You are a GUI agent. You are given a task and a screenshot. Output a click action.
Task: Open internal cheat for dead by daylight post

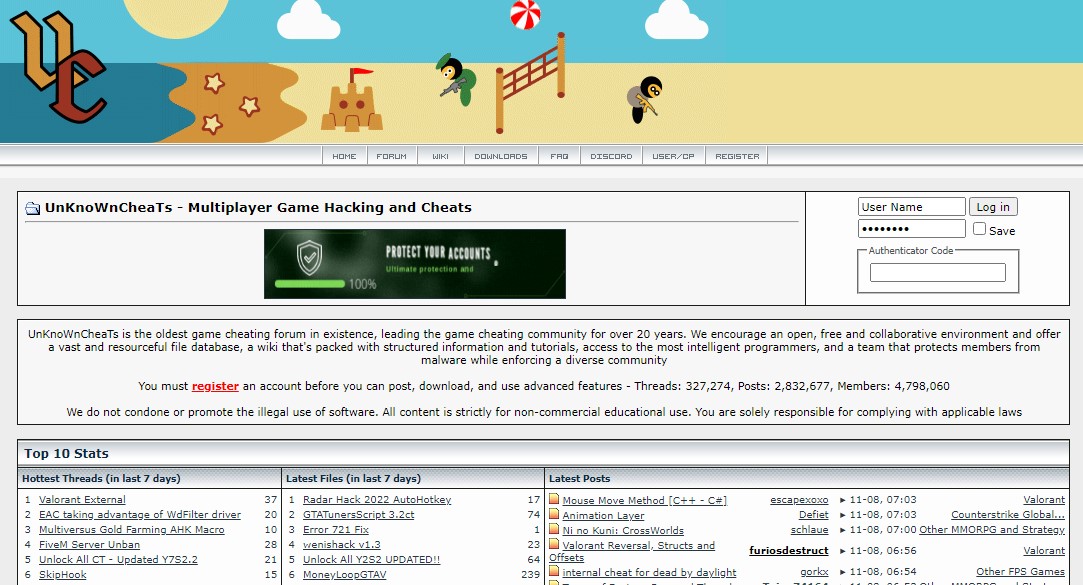coord(649,573)
